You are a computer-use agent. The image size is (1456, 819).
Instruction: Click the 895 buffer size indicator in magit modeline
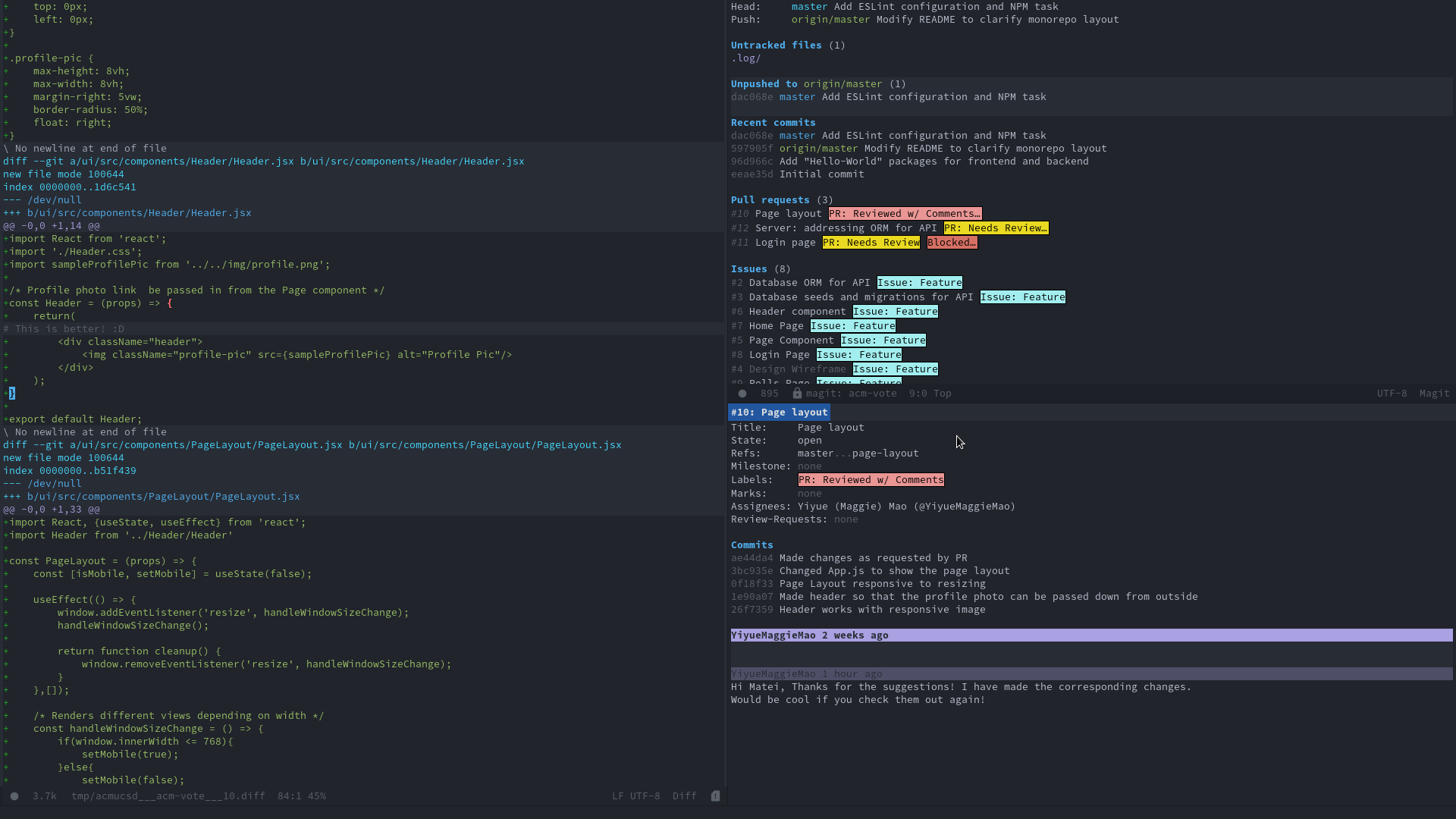coord(769,394)
